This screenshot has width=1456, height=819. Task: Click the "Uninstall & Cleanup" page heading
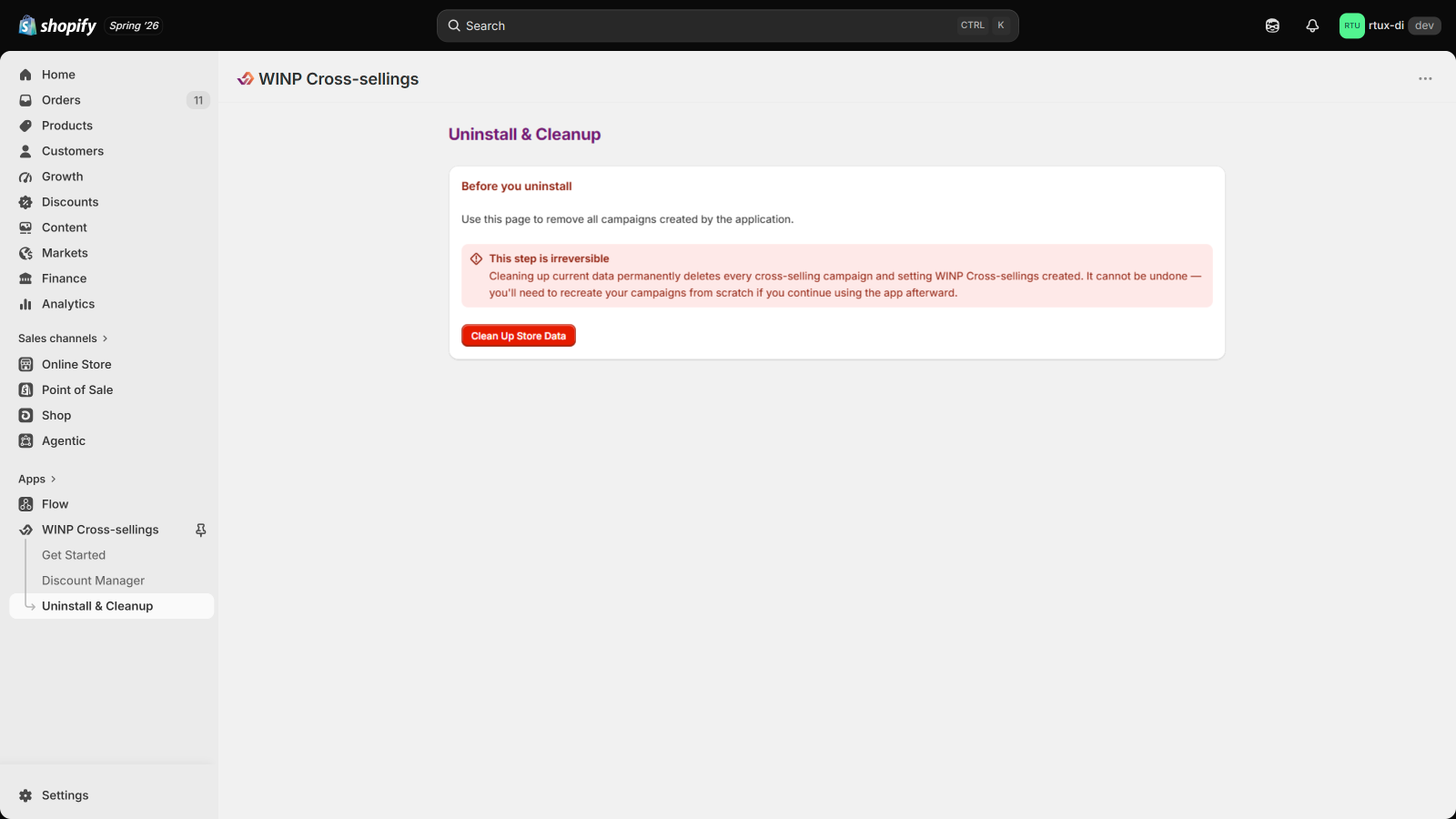(x=524, y=135)
